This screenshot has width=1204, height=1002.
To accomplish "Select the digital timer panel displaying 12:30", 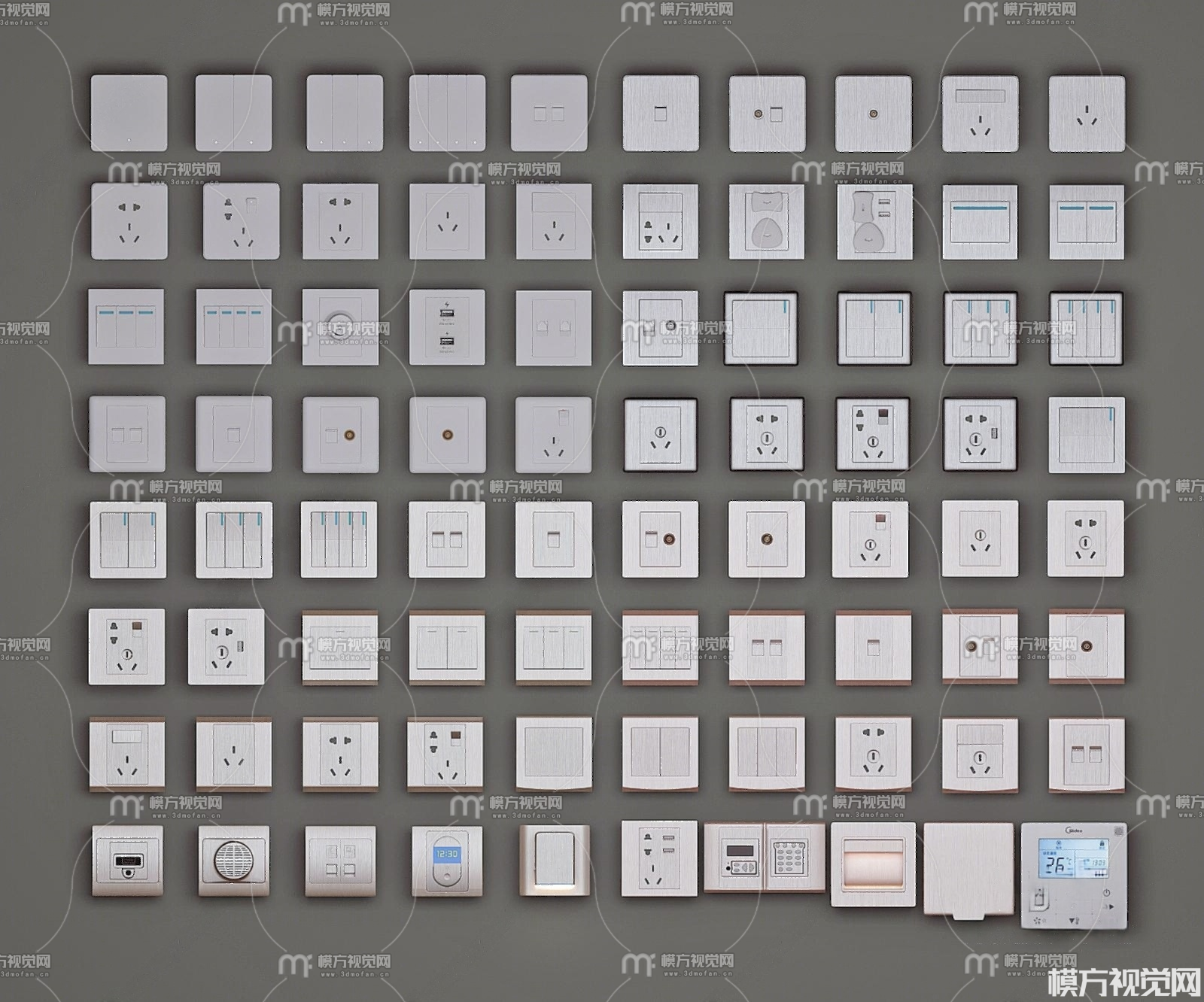I will pos(447,861).
